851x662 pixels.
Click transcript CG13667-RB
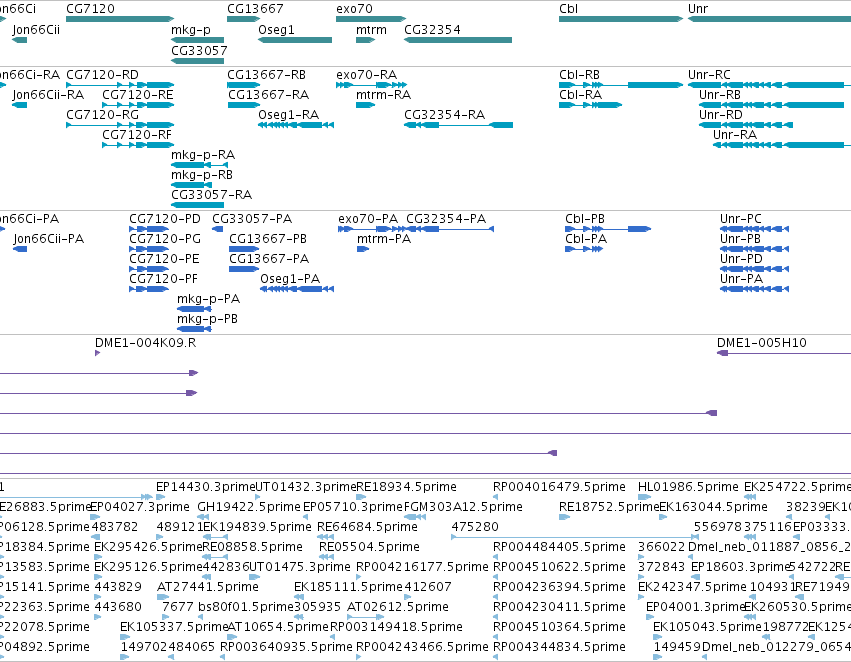(243, 85)
